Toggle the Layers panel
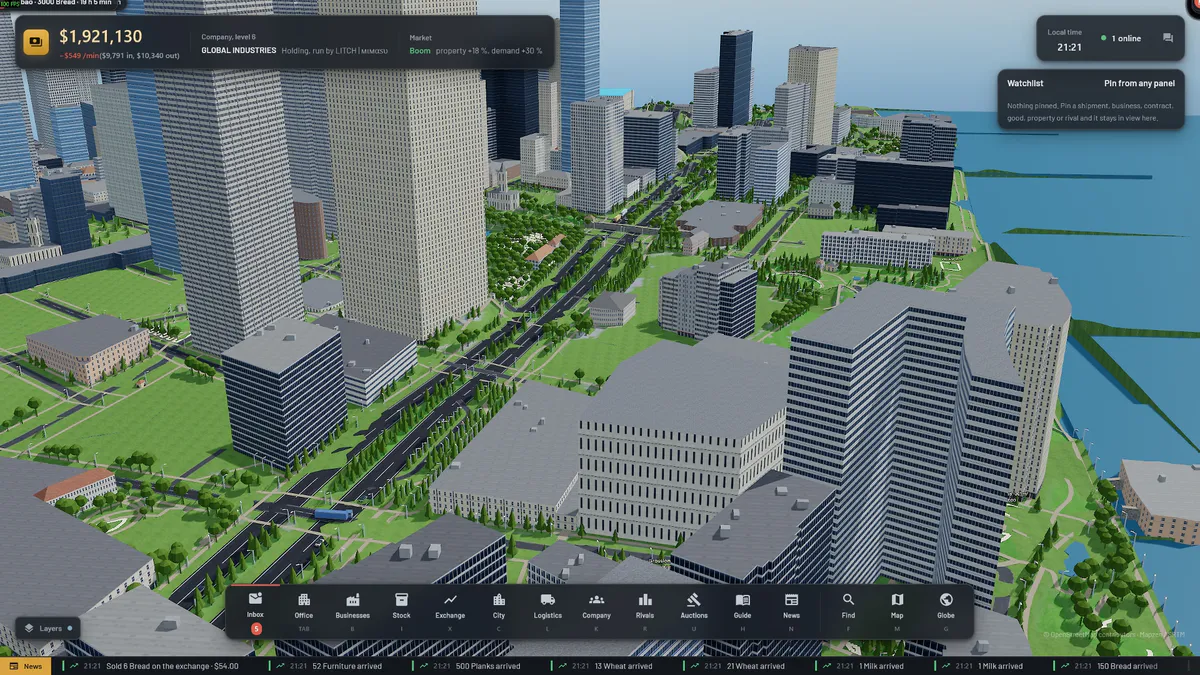This screenshot has width=1200, height=675. tap(48, 629)
